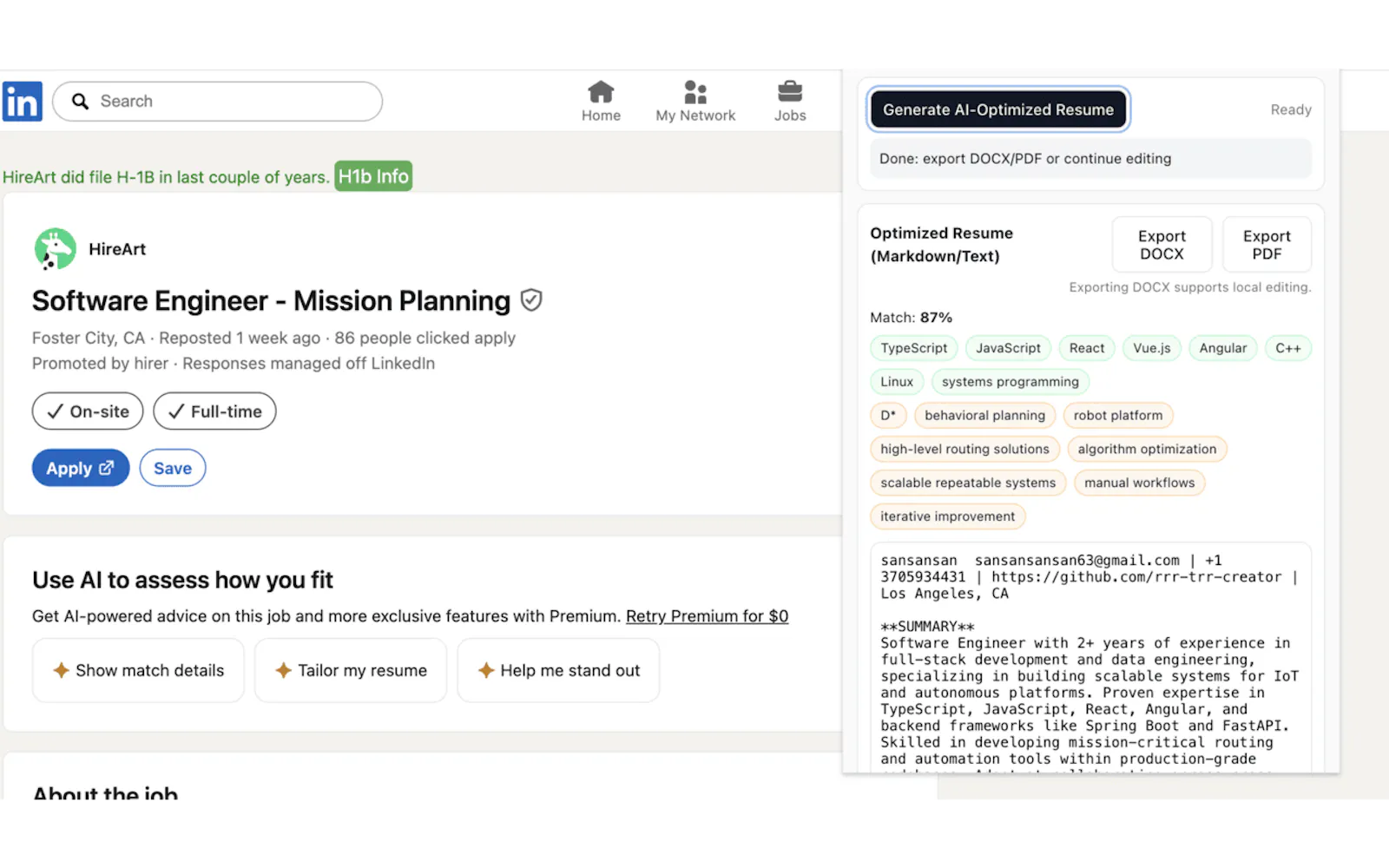Screen dimensions: 1389x868
Task: Focus the LinkedIn Search field
Action: 217,102
